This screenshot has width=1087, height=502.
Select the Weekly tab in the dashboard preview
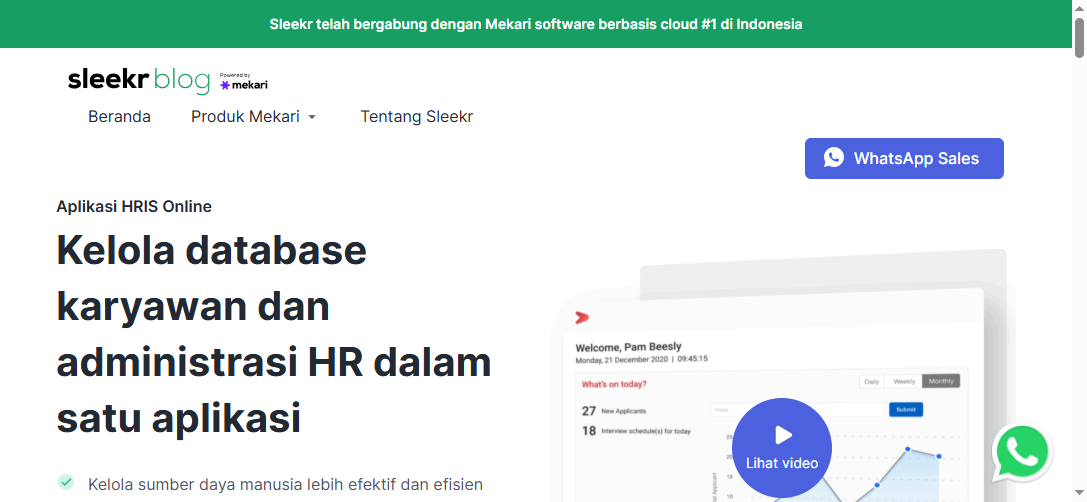[904, 381]
